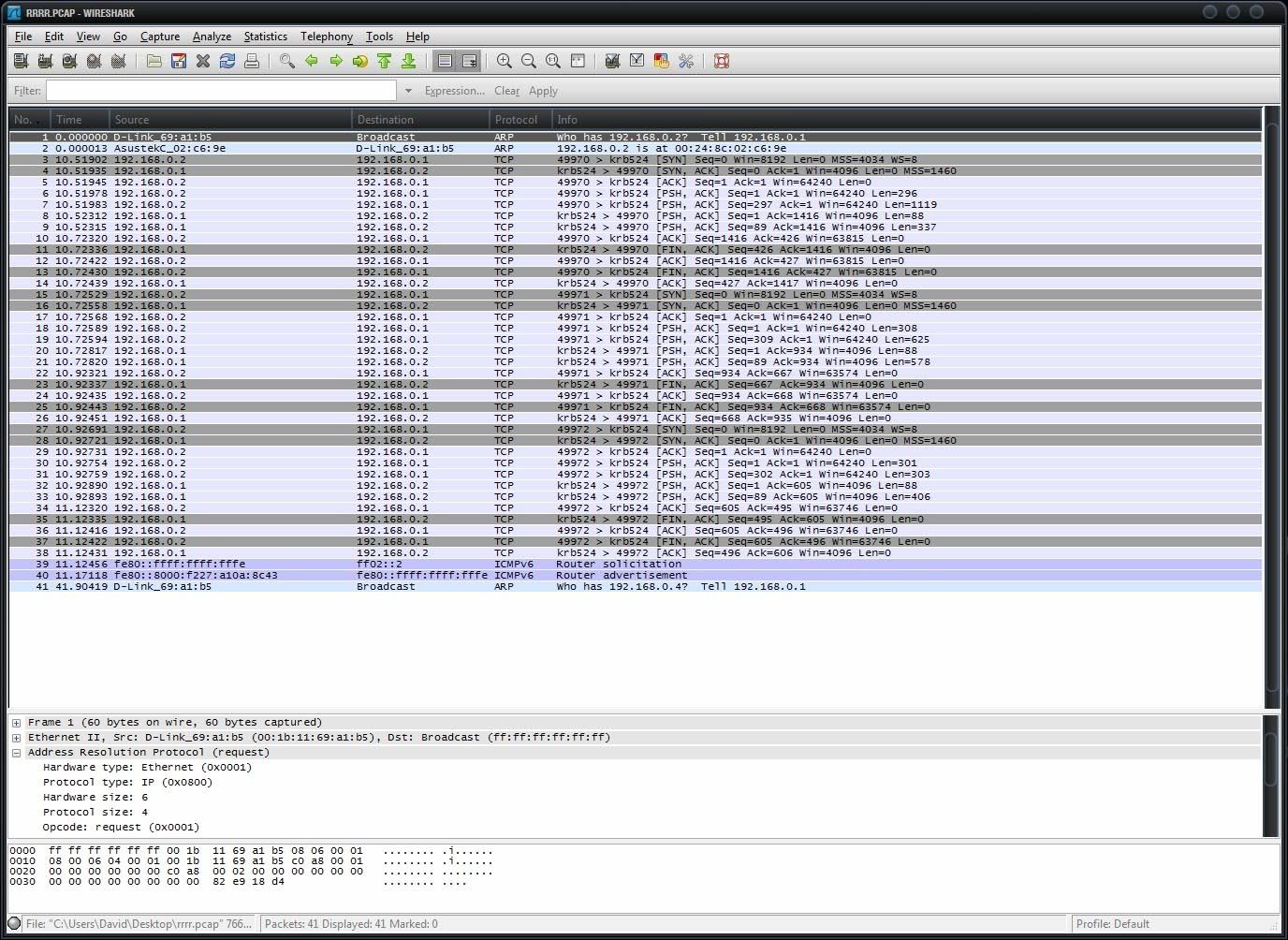The width and height of the screenshot is (1288, 940).
Task: Zoom out the packet text
Action: [x=529, y=61]
